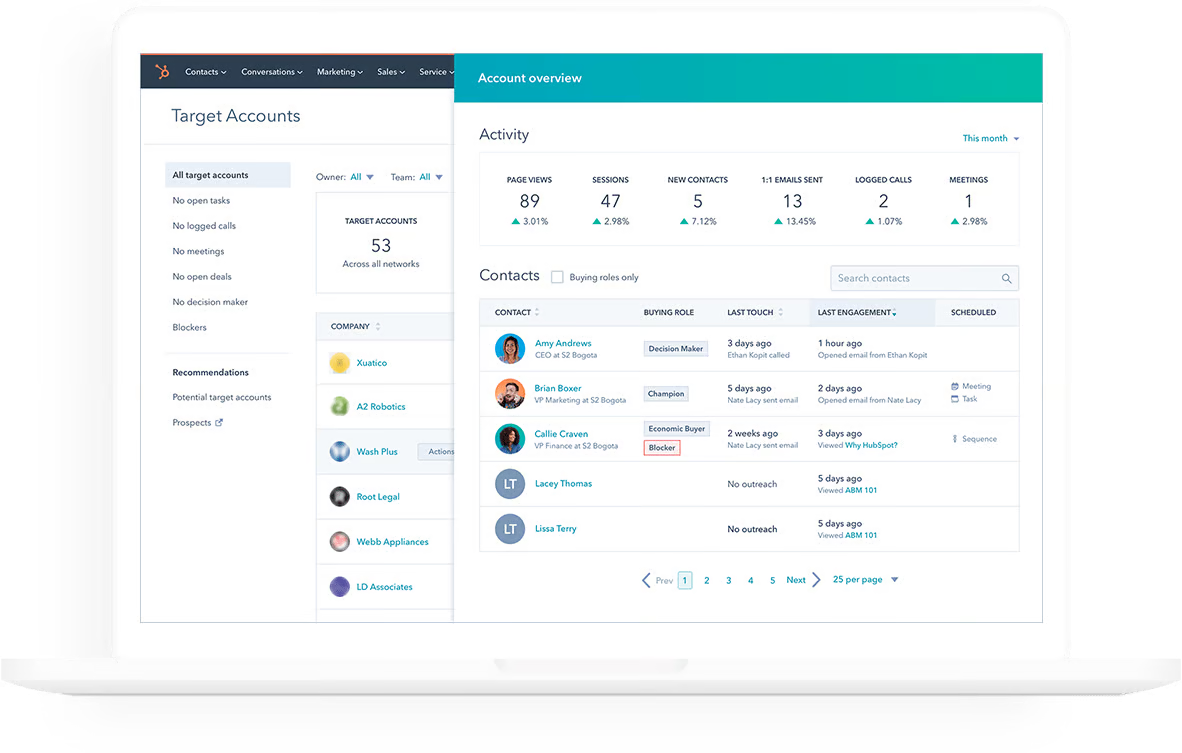Open the Marketing menu

pyautogui.click(x=339, y=71)
